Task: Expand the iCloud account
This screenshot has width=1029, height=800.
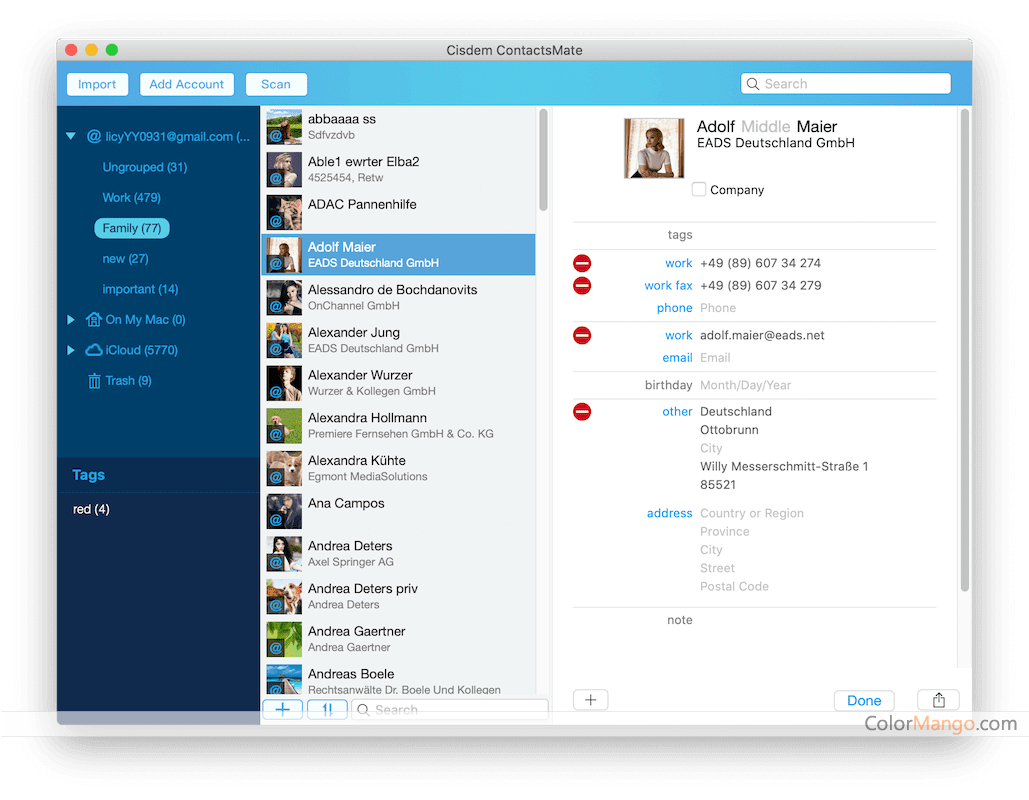Action: [x=71, y=350]
